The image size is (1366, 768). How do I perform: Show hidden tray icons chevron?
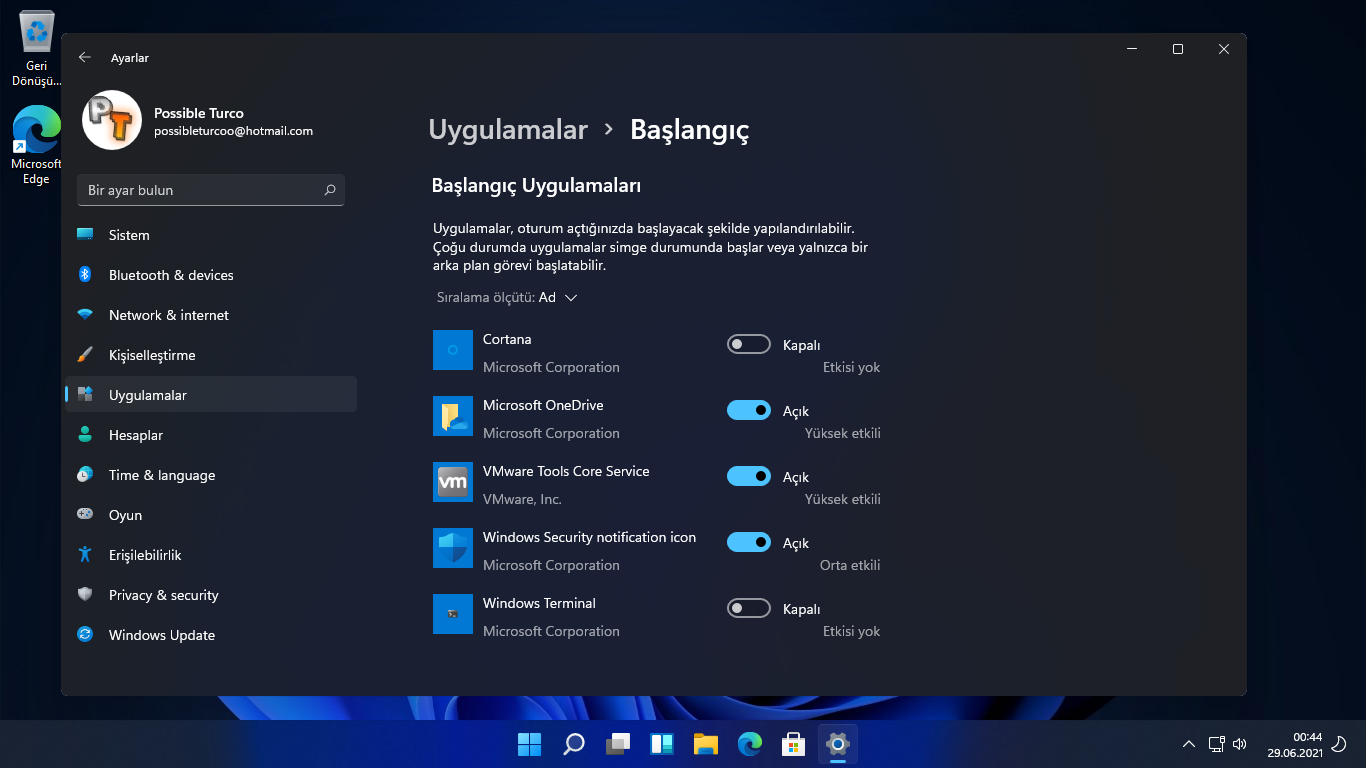pyautogui.click(x=1189, y=744)
